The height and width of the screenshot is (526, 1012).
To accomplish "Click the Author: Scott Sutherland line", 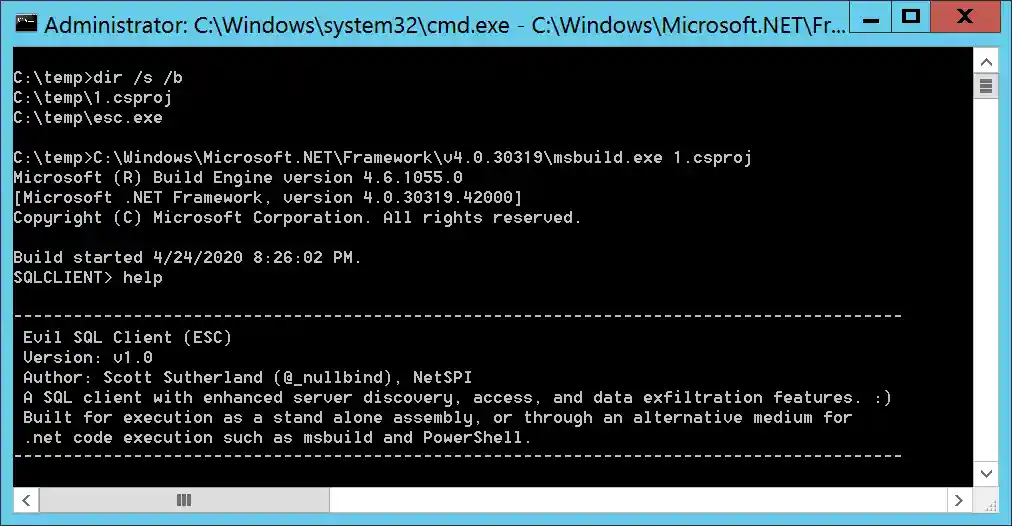I will pos(247,377).
